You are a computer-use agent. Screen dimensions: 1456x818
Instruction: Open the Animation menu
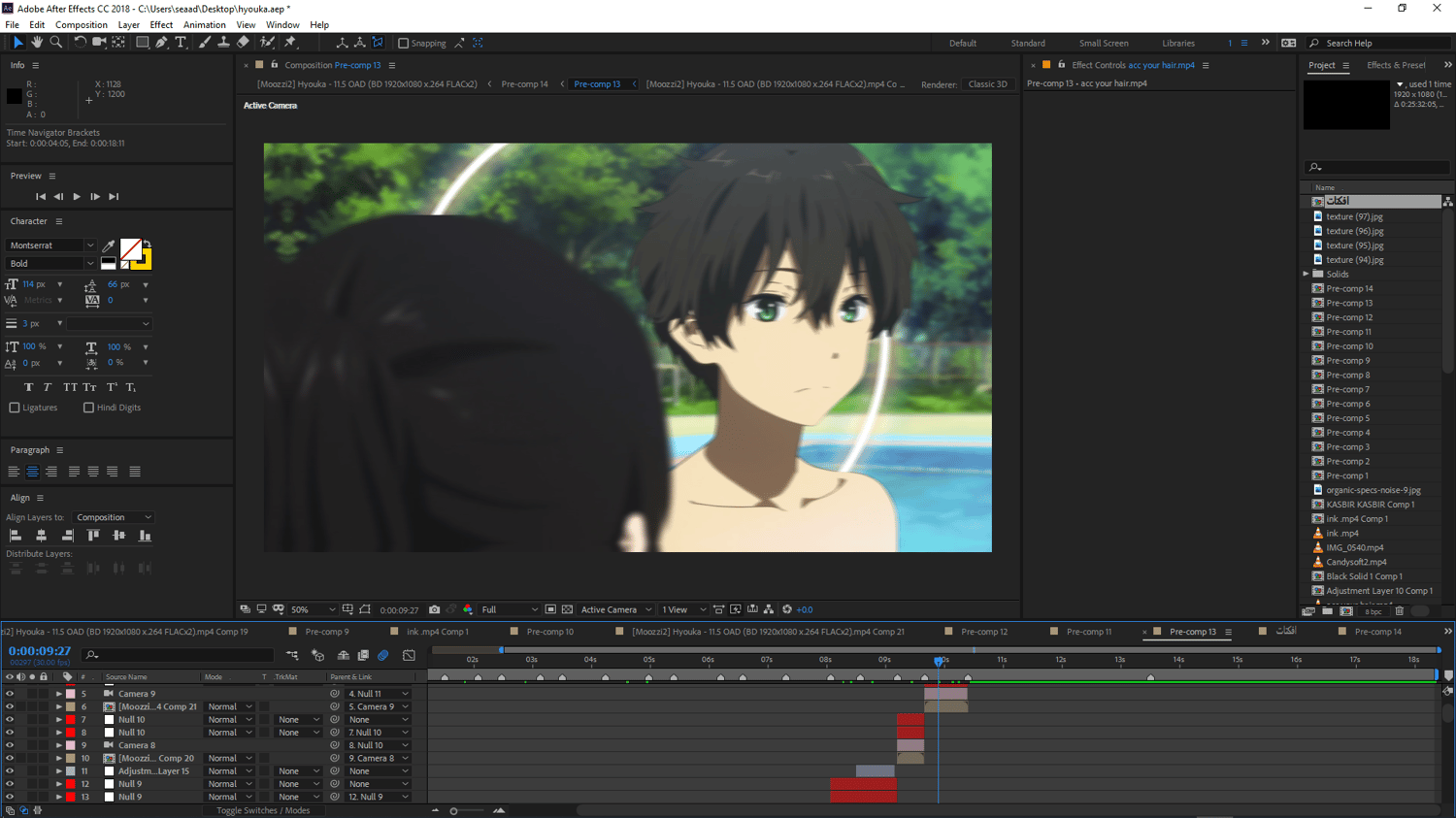pos(204,25)
